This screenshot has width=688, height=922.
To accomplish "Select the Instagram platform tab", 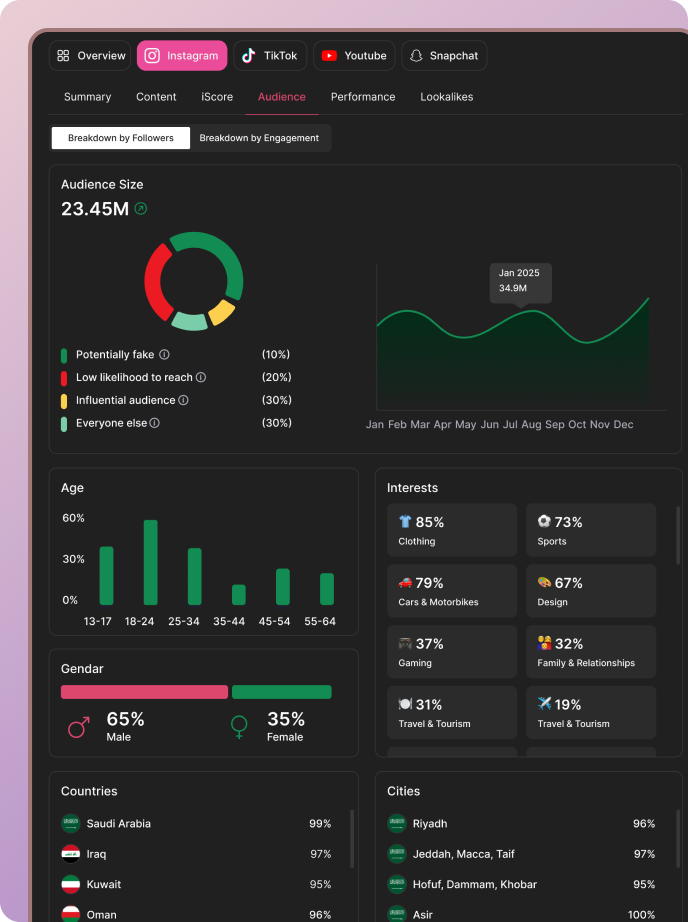I will 182,56.
